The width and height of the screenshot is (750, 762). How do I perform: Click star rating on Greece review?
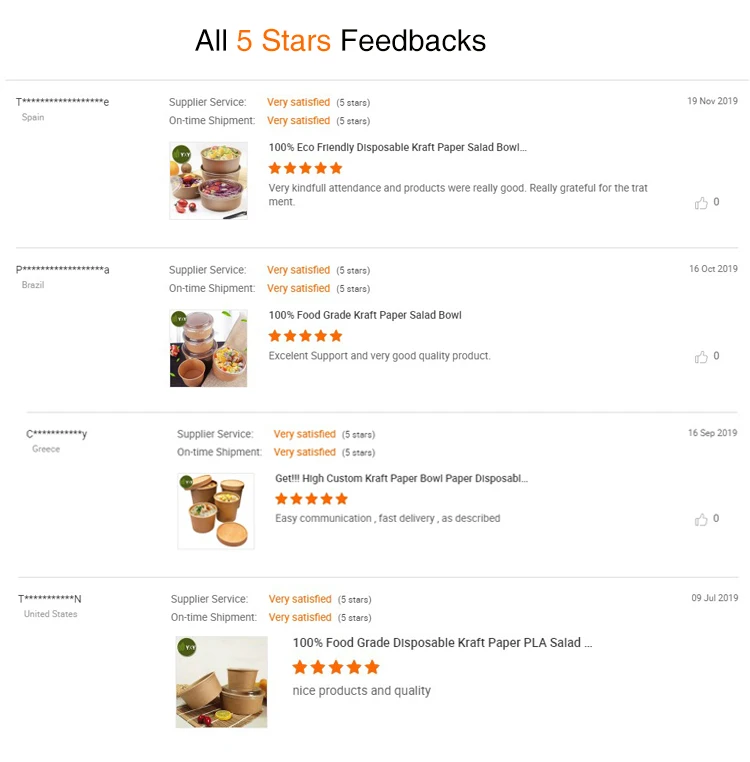tap(311, 498)
